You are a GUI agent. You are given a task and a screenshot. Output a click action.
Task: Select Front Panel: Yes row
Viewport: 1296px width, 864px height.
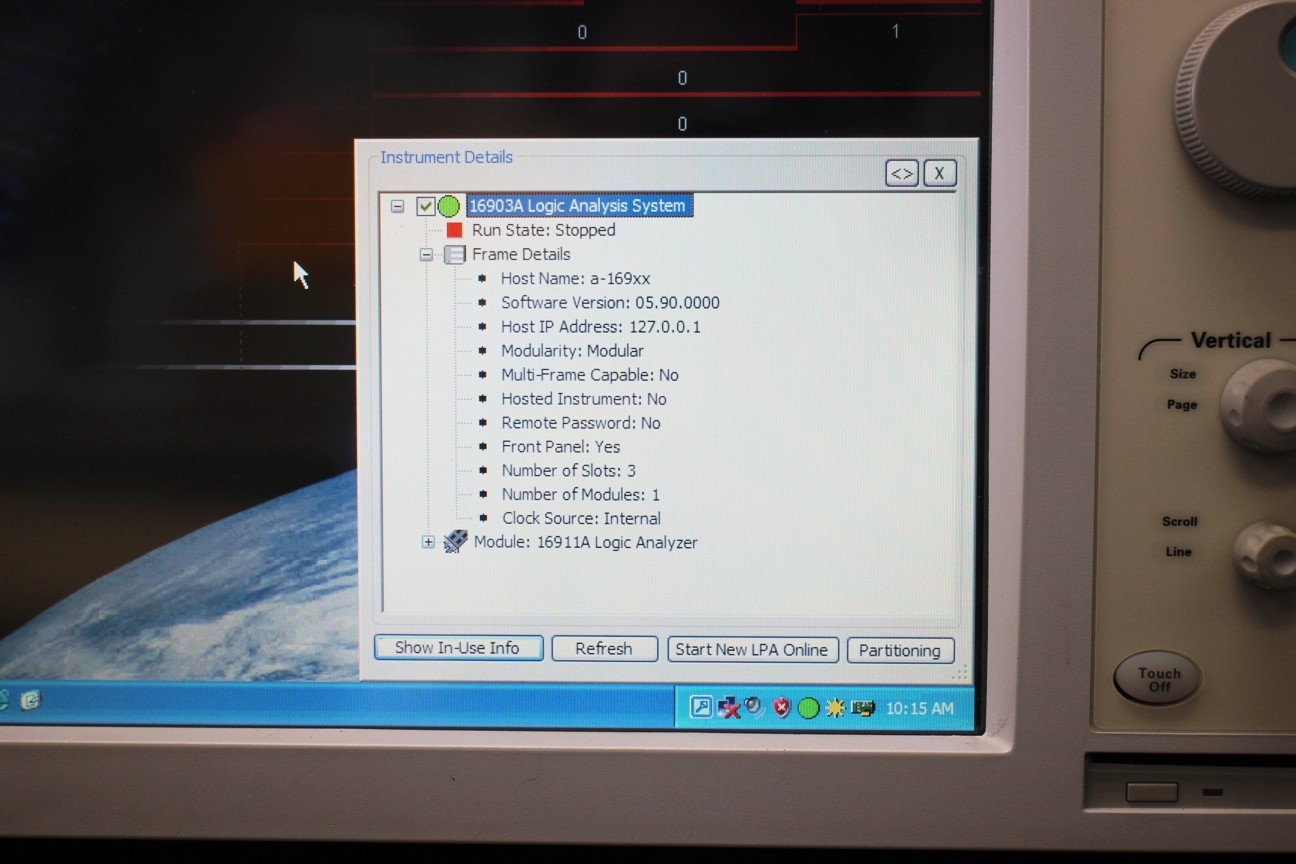click(x=561, y=446)
